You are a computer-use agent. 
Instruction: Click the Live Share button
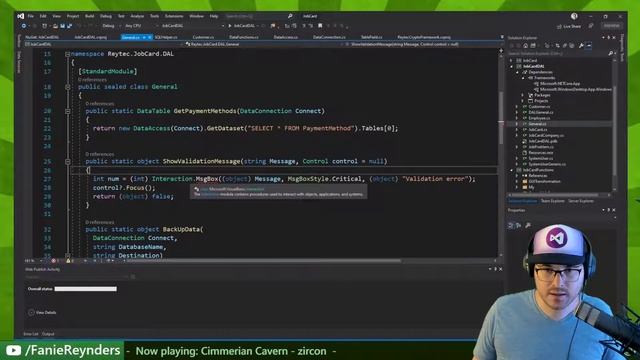click(569, 26)
